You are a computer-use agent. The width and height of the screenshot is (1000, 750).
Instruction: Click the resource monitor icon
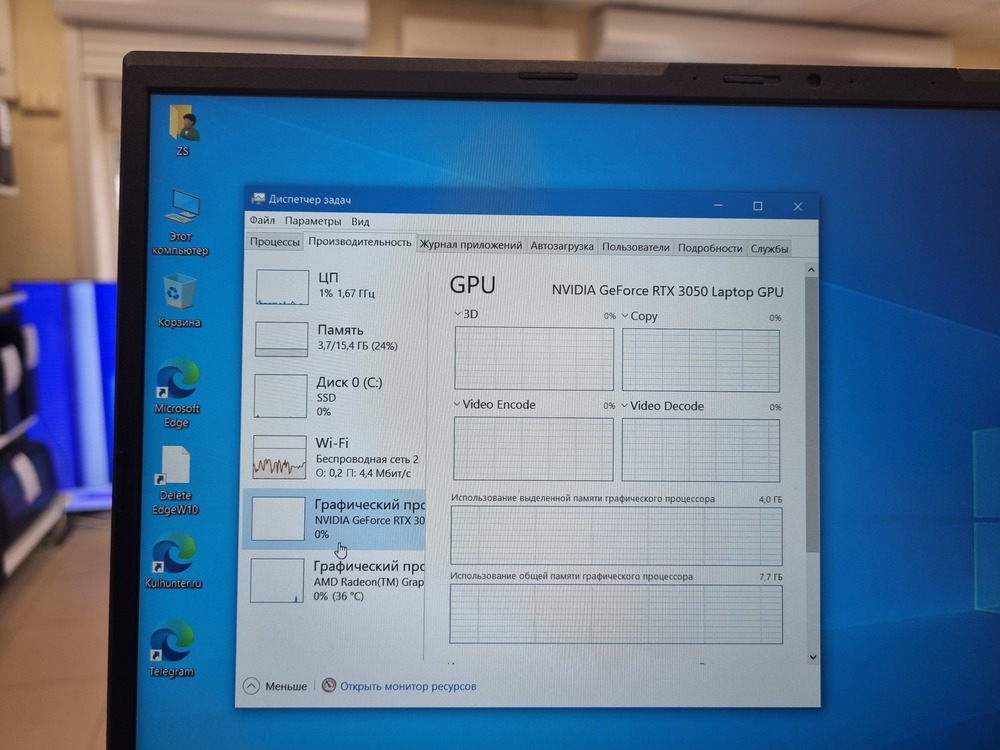click(x=328, y=686)
